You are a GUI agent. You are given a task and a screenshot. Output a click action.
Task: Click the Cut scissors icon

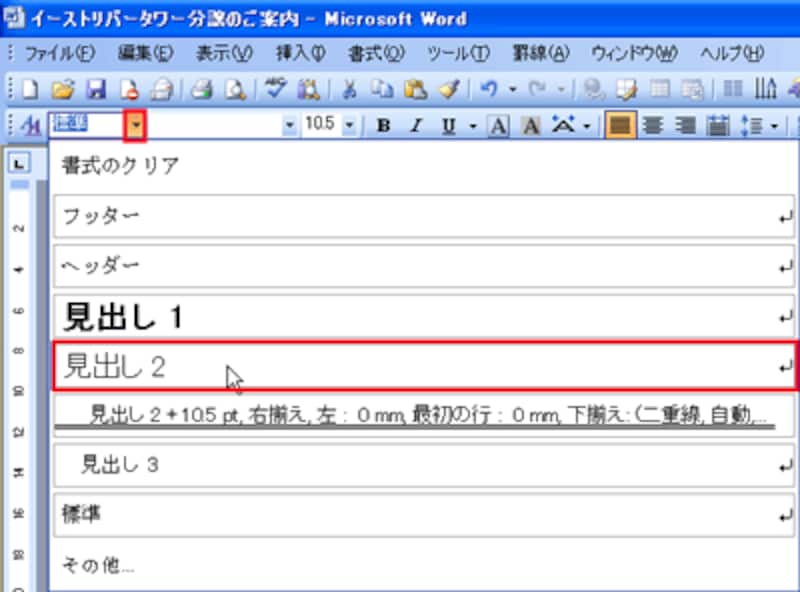[x=349, y=90]
